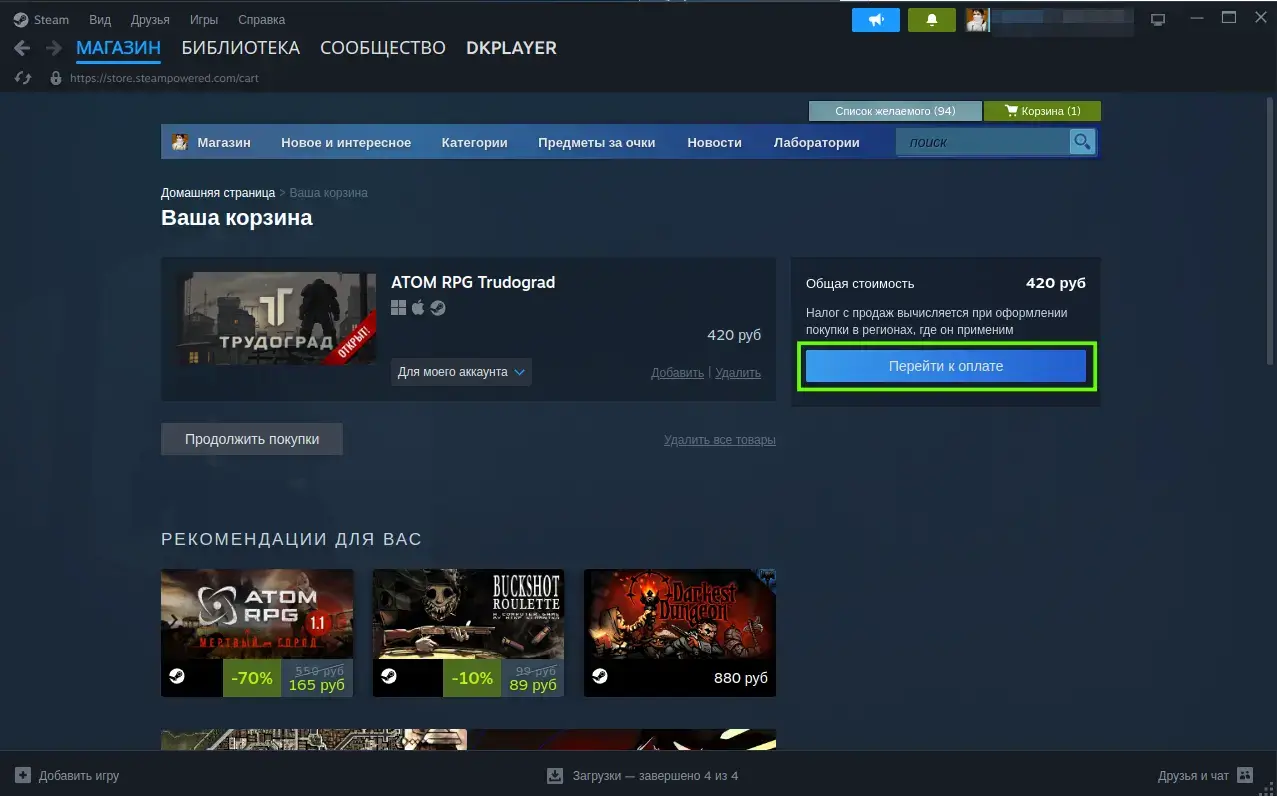
Task: Switch to the МАГАЗИН tab
Action: (118, 48)
